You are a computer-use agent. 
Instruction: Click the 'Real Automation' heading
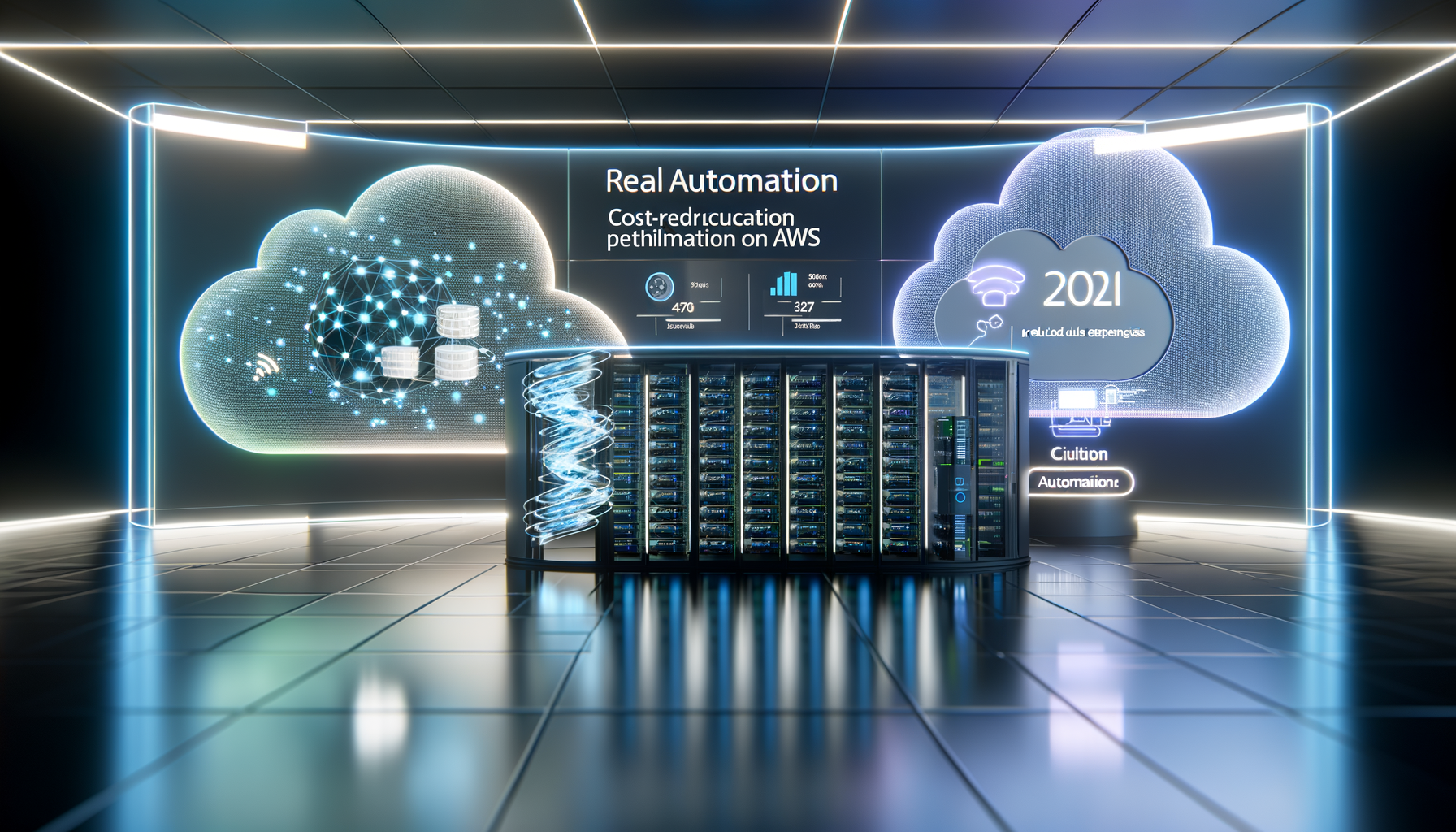721,180
